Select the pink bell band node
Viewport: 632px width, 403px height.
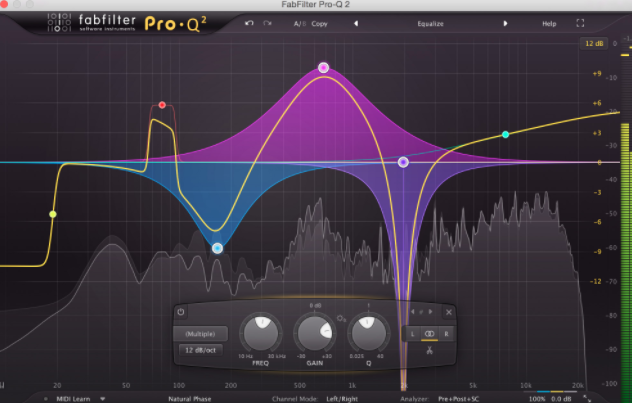pos(323,68)
